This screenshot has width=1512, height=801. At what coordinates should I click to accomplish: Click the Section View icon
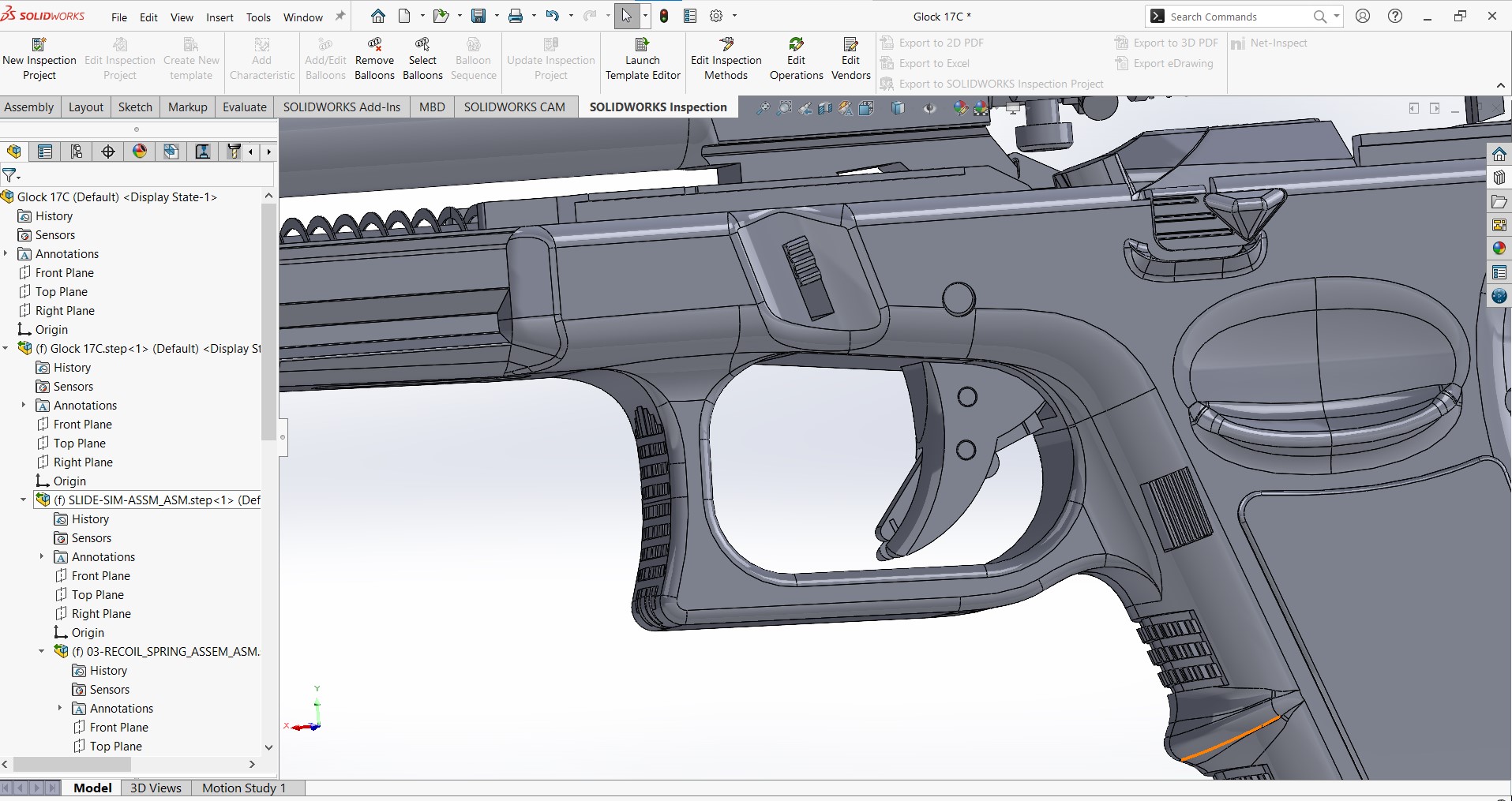pos(825,108)
